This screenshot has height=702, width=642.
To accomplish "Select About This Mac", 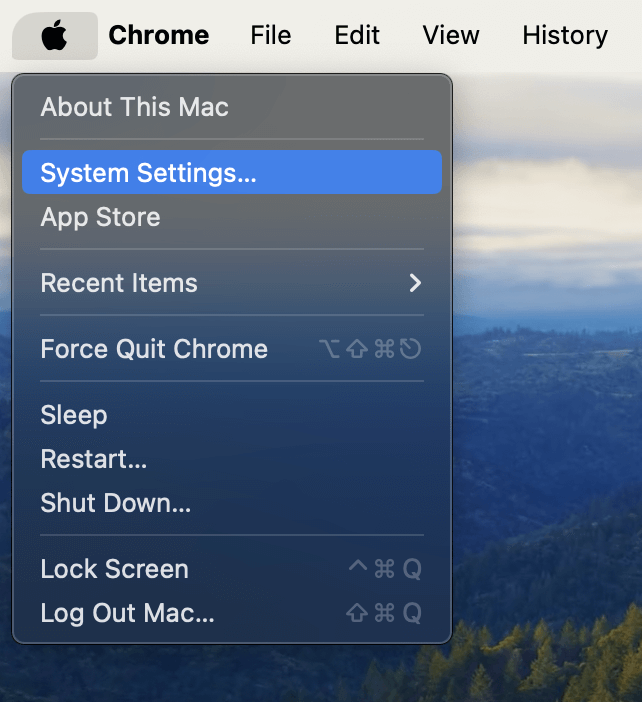I will point(134,107).
